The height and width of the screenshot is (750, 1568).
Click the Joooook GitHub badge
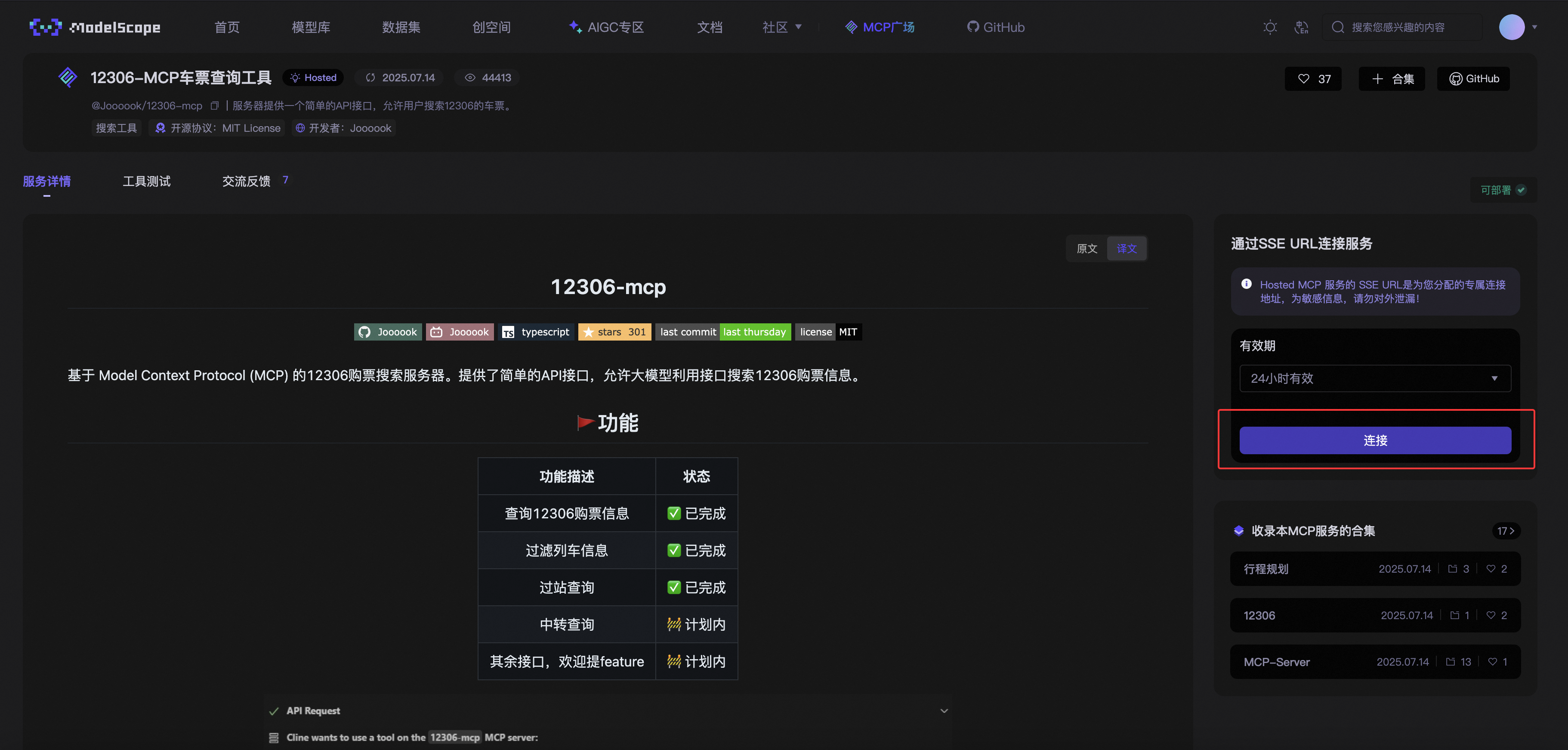click(388, 332)
